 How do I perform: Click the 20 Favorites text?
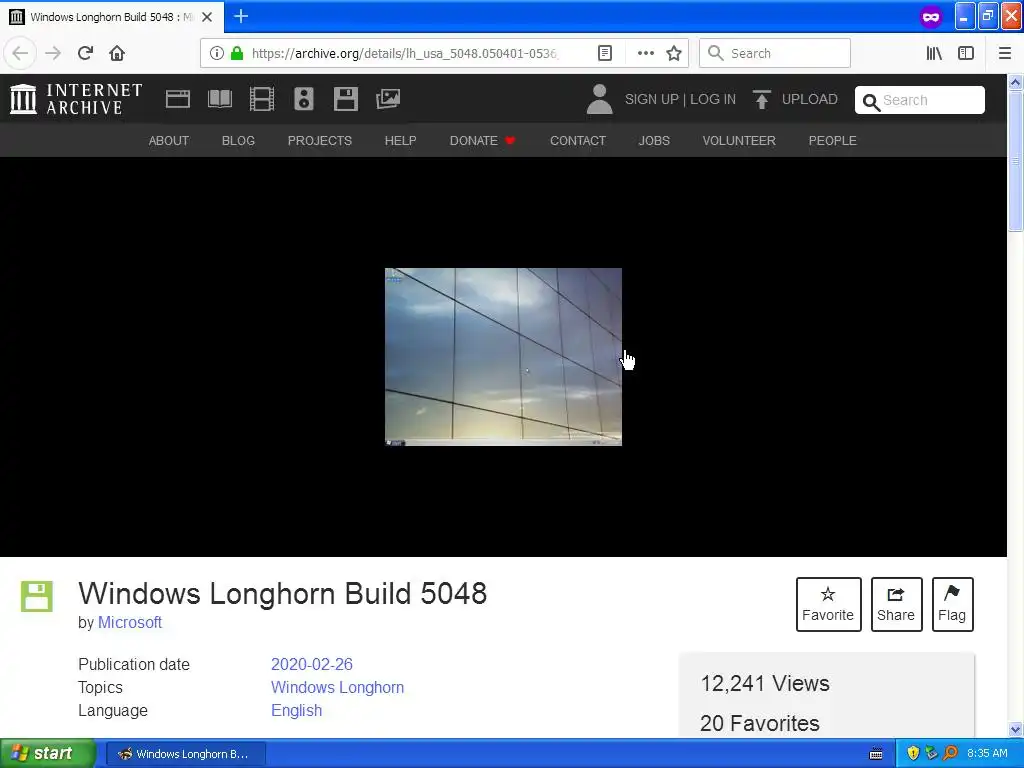point(760,723)
